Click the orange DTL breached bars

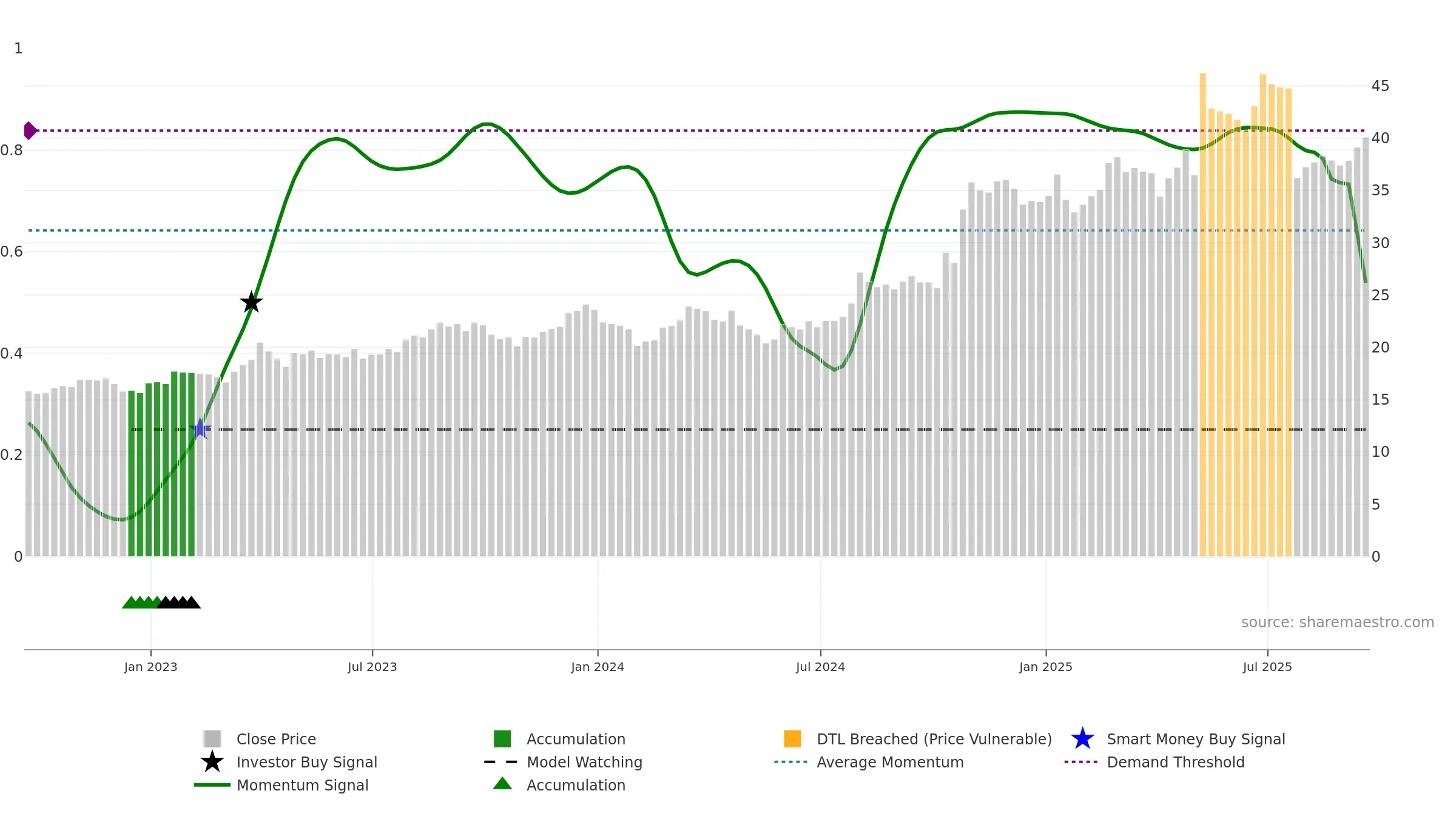[1246, 315]
